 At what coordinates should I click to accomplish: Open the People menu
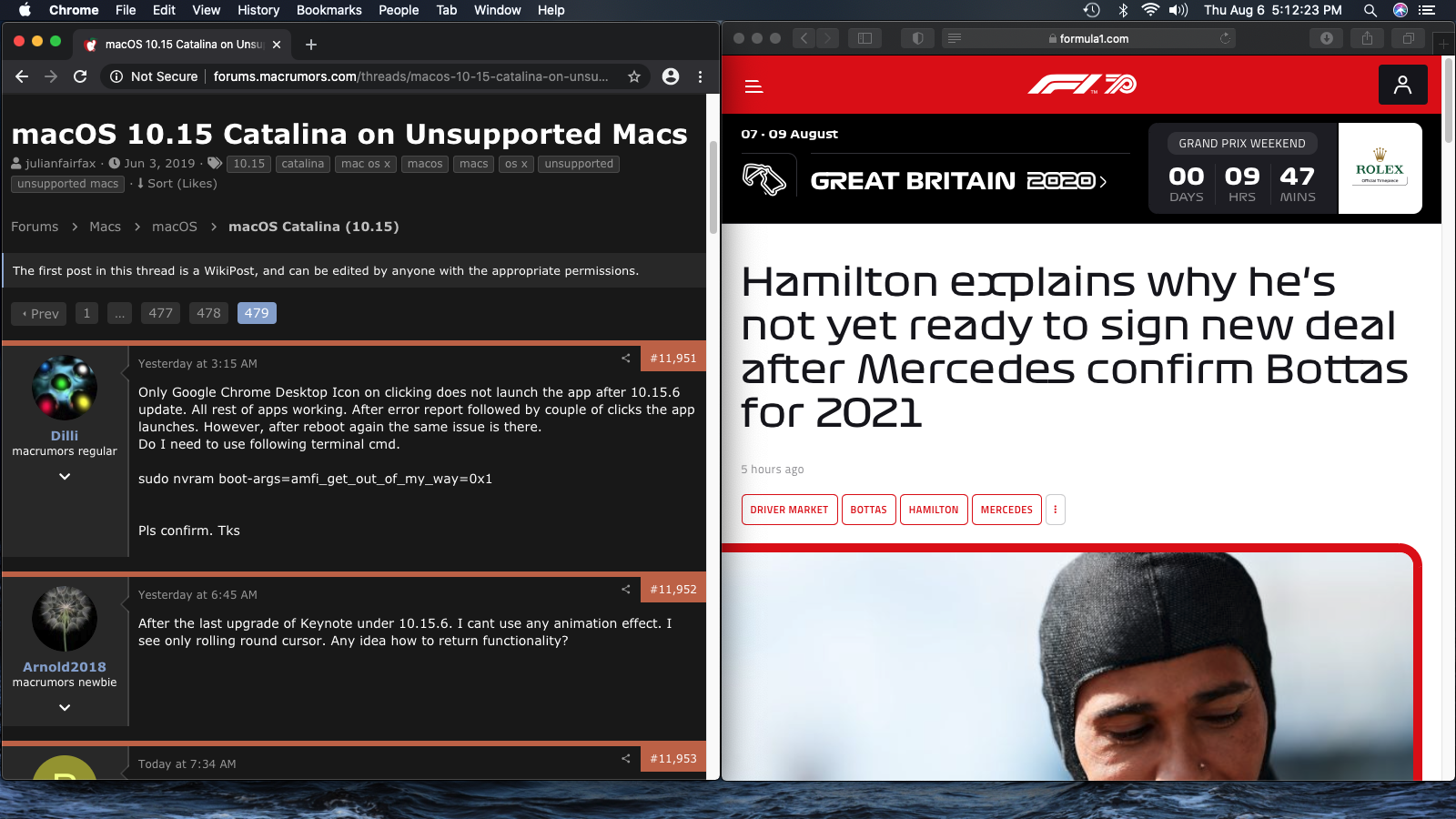tap(399, 10)
